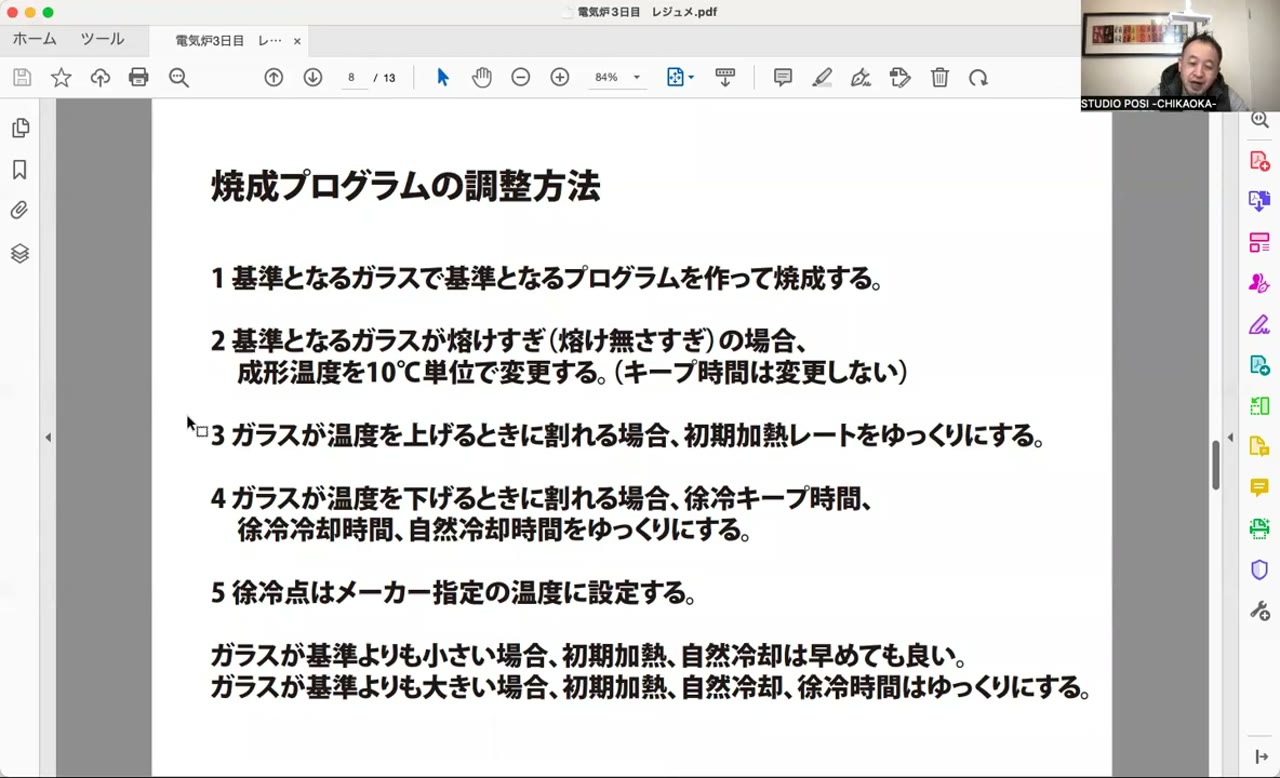Open the bookmarks panel
This screenshot has width=1280, height=778.
(x=20, y=170)
